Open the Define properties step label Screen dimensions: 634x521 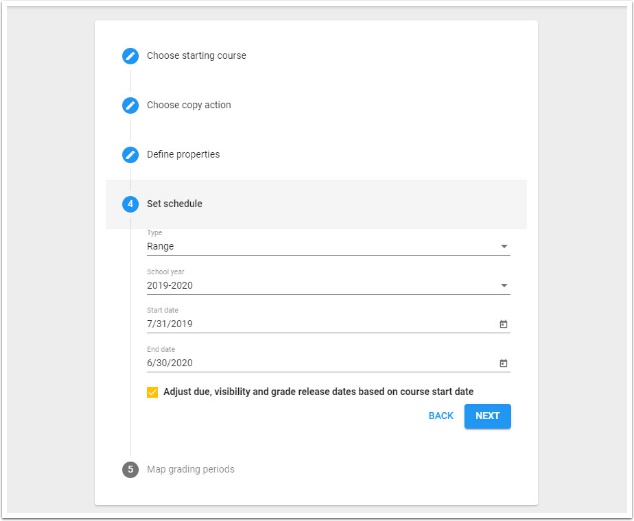183,155
